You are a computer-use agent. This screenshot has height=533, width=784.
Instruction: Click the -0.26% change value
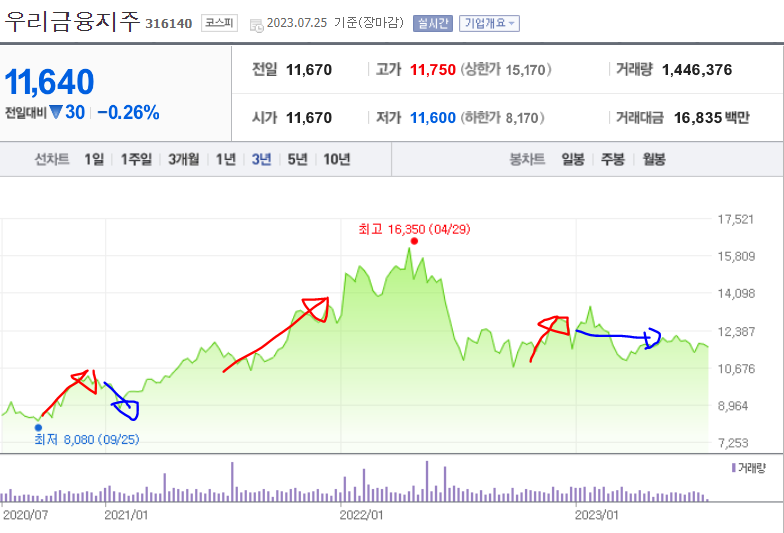click(128, 112)
